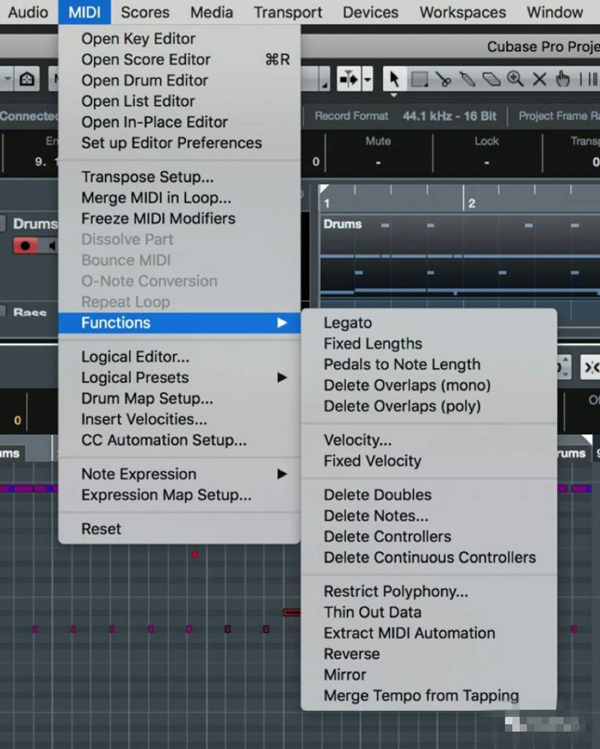Screen dimensions: 600x749
Task: Click the lower editor X toolbar icon
Action: tap(590, 367)
